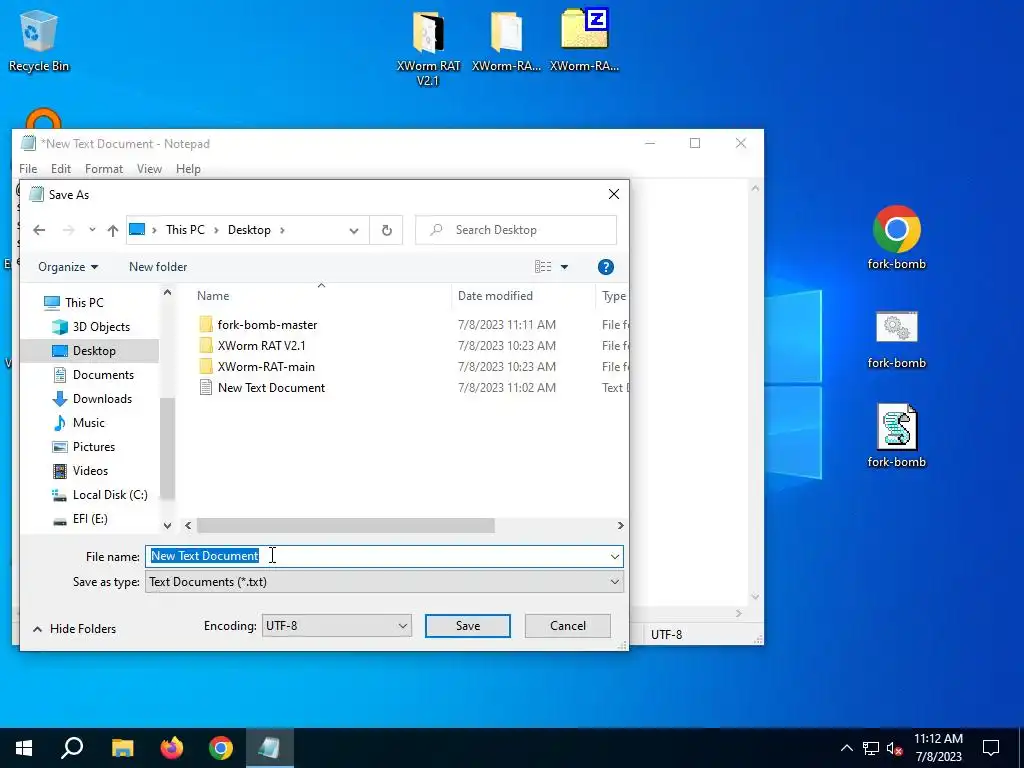The image size is (1024, 768).
Task: Open taskbar search magnifier
Action: pyautogui.click(x=72, y=748)
